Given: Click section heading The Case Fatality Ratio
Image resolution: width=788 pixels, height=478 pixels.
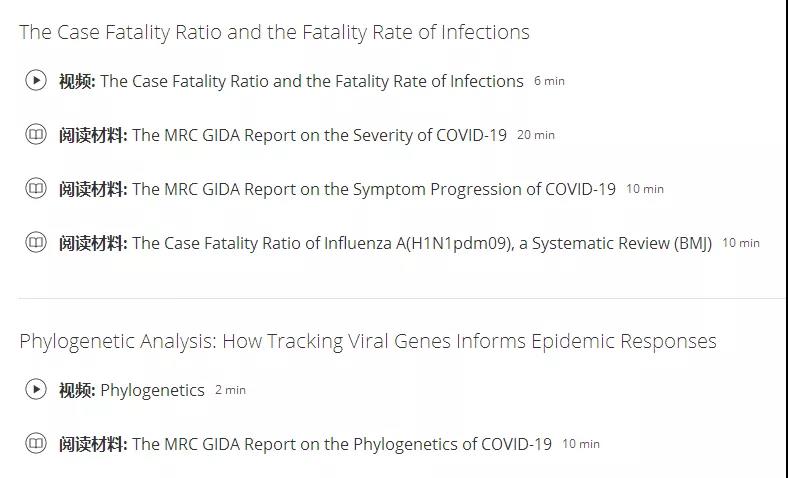Looking at the screenshot, I should (274, 32).
